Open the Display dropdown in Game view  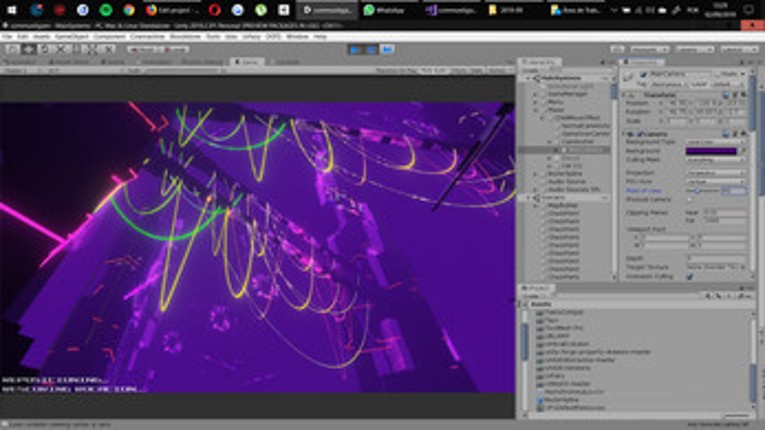15,71
